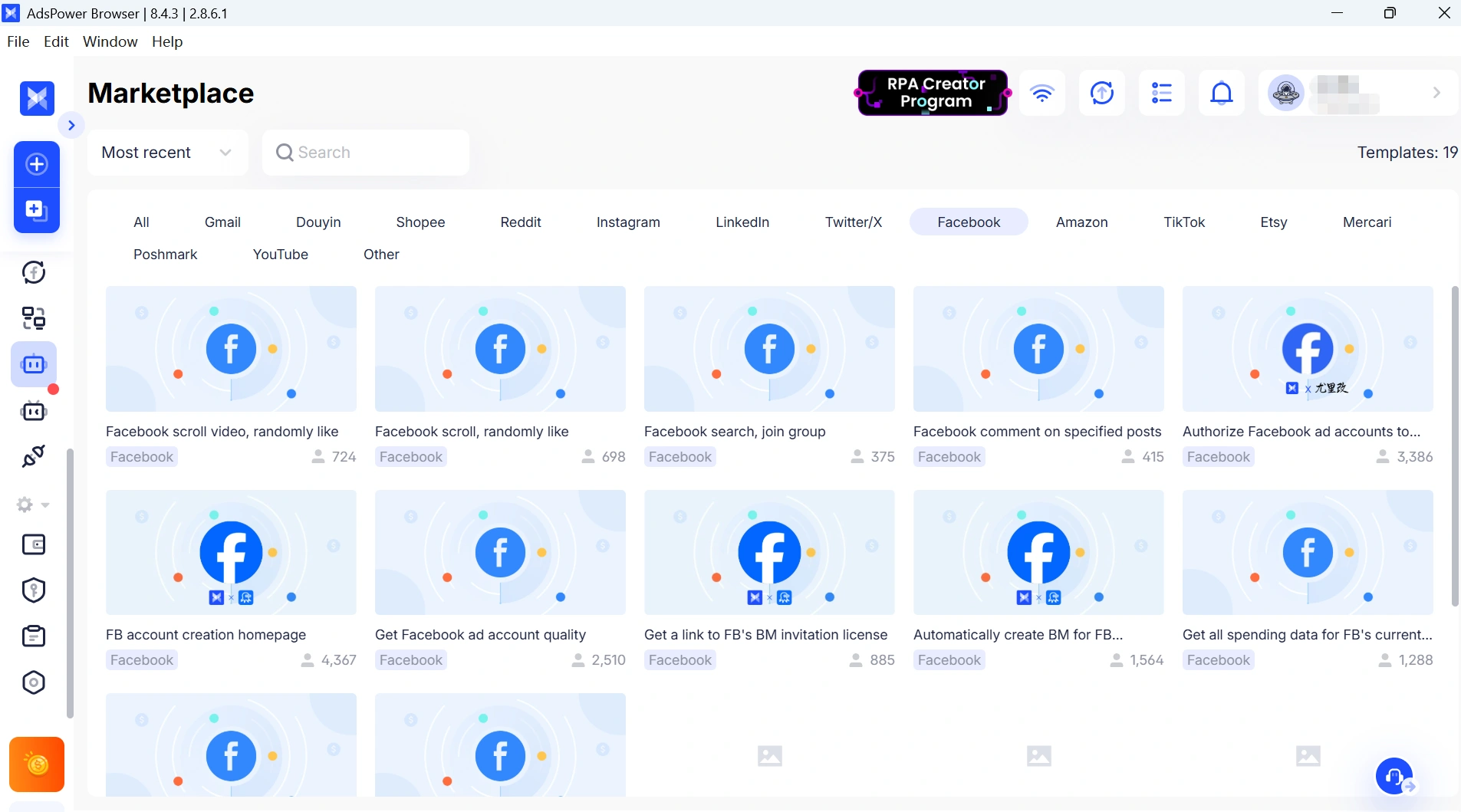
Task: Select the Facebook category tab
Action: pyautogui.click(x=969, y=222)
